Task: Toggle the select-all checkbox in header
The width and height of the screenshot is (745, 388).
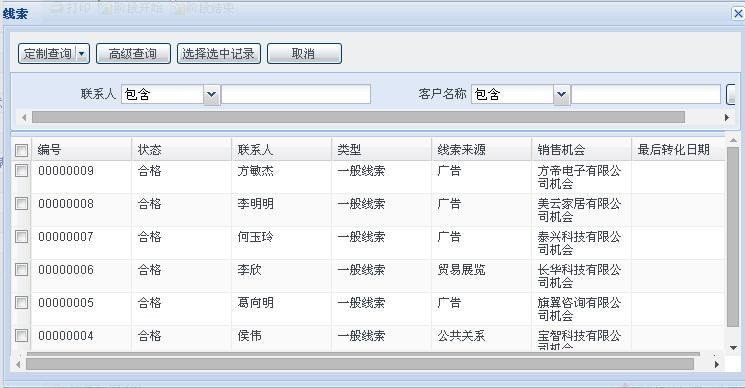Action: [x=21, y=151]
